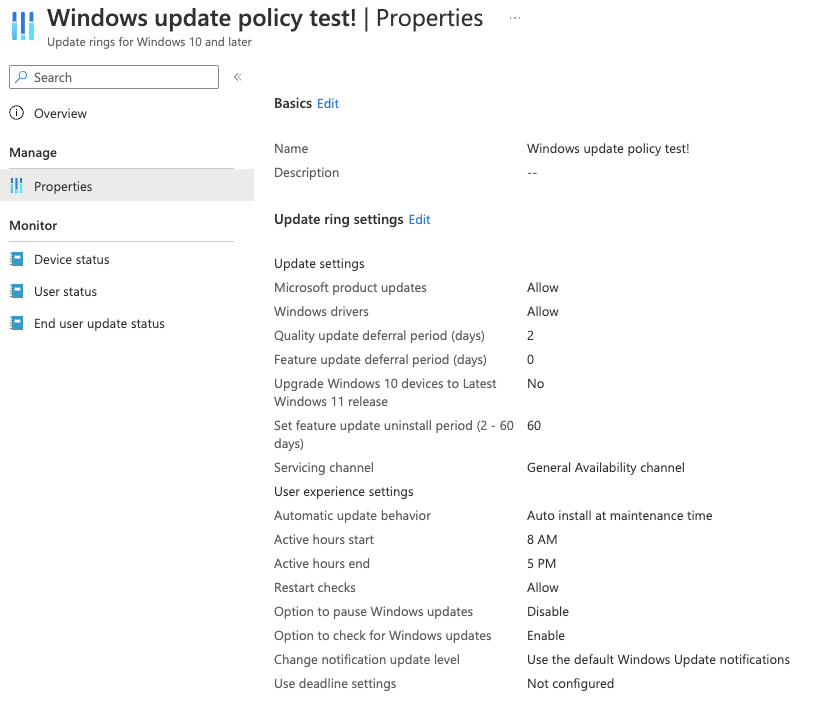Open Device status under Monitor
836x703 pixels.
click(71, 260)
